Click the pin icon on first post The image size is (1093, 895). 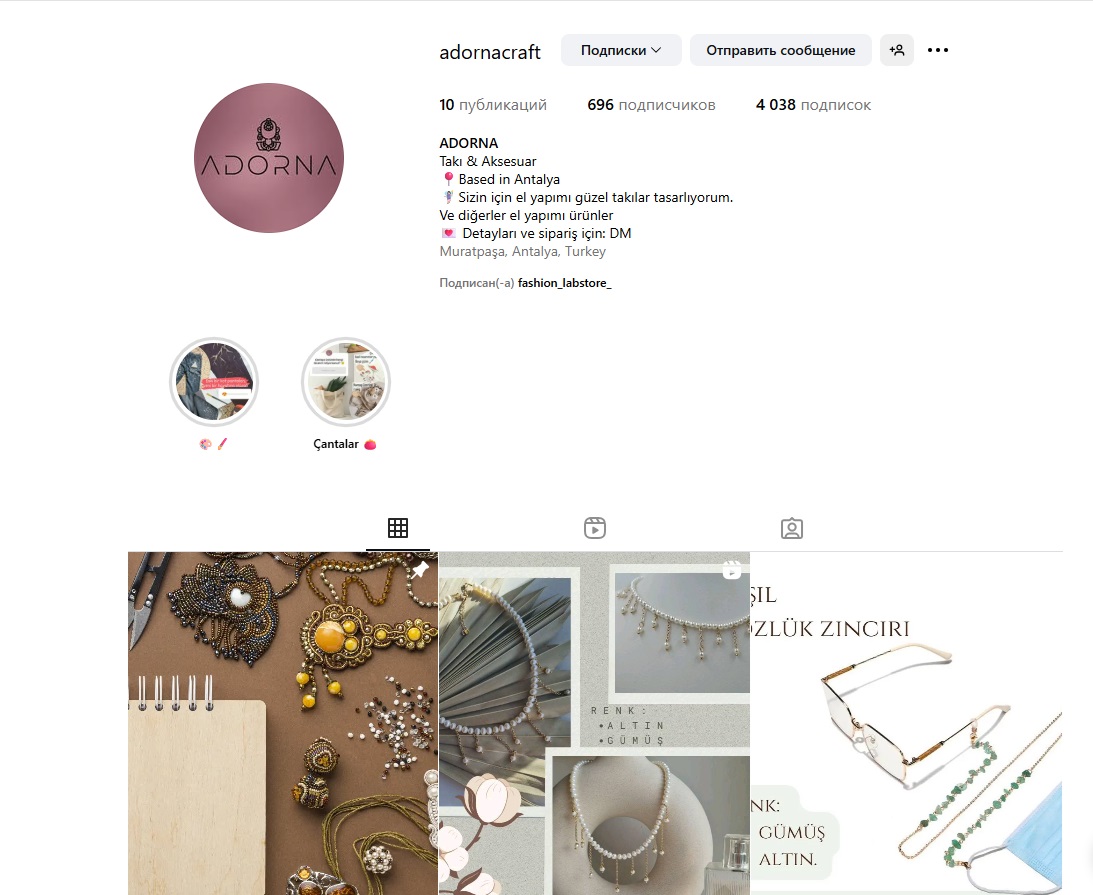click(x=420, y=569)
